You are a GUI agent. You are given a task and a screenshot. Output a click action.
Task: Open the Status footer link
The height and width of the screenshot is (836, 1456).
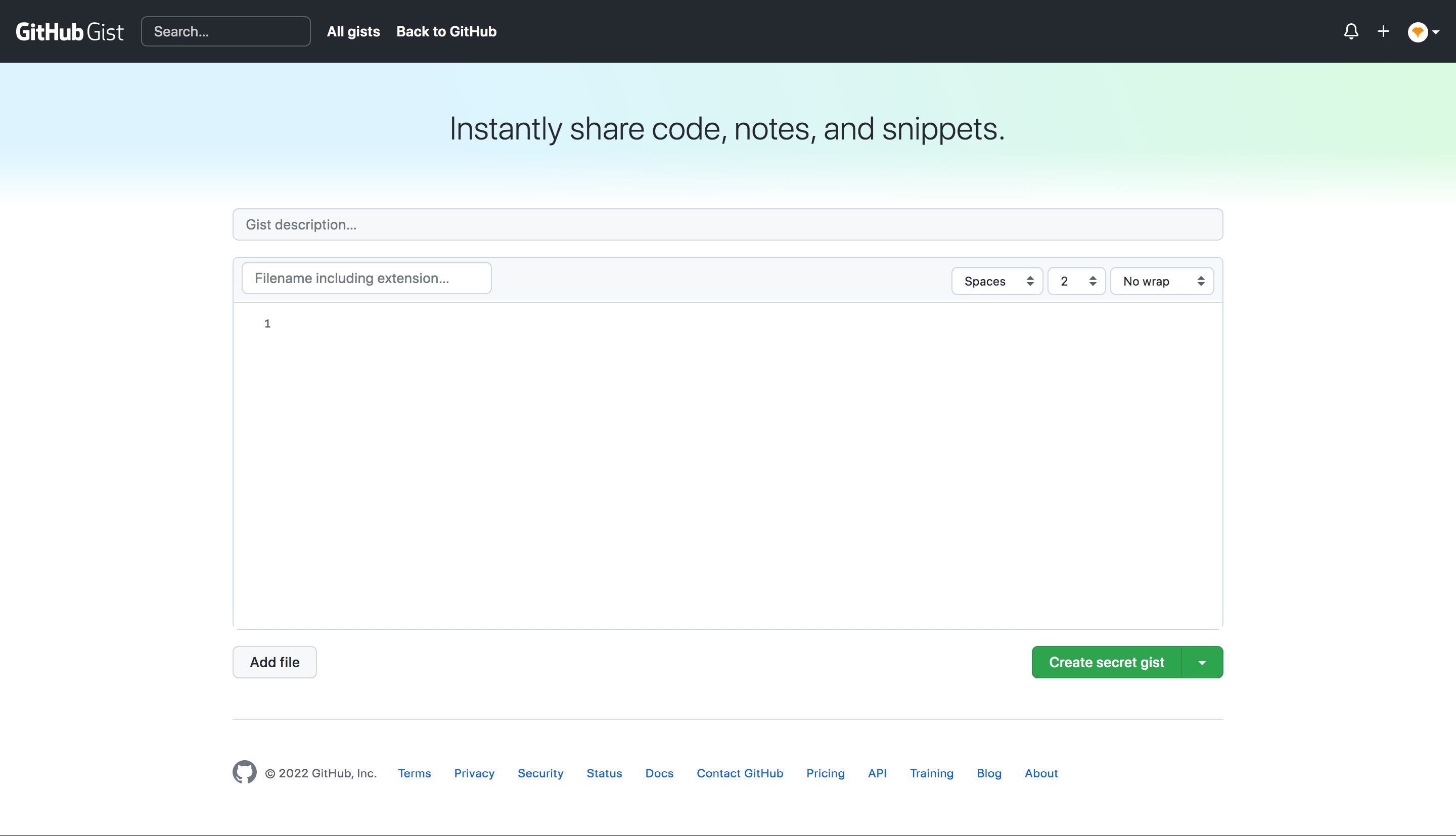point(605,773)
